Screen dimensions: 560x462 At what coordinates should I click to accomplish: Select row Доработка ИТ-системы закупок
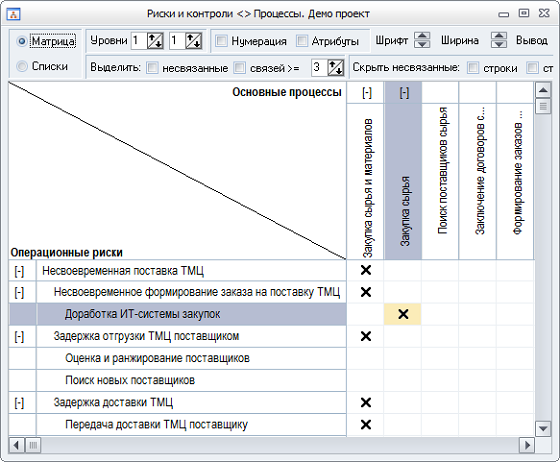pyautogui.click(x=191, y=314)
